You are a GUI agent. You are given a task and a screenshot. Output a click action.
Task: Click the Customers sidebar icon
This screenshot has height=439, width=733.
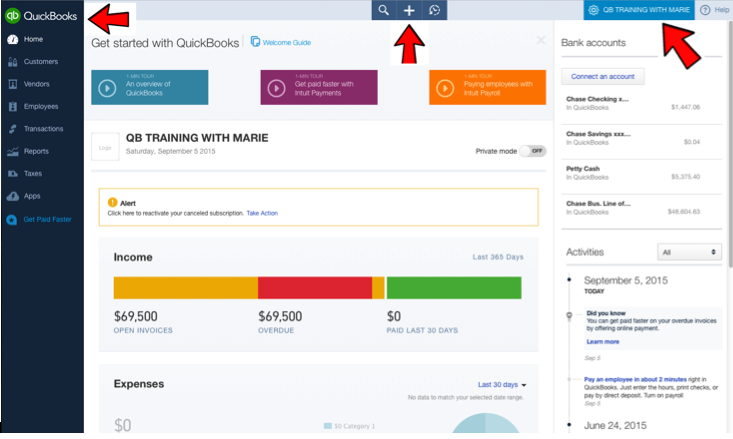(x=13, y=62)
